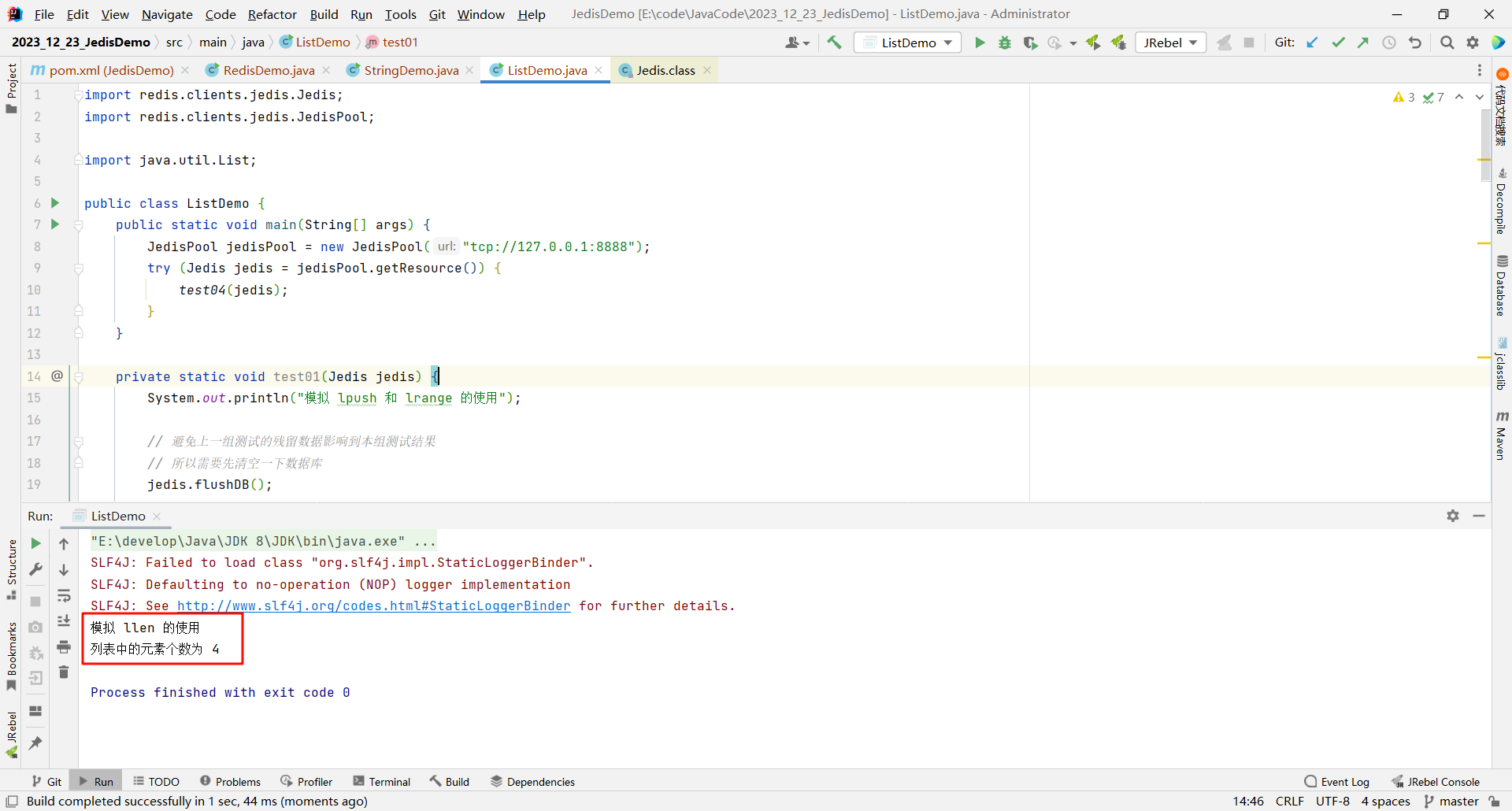
Task: Build project with the hammer icon
Action: (835, 43)
